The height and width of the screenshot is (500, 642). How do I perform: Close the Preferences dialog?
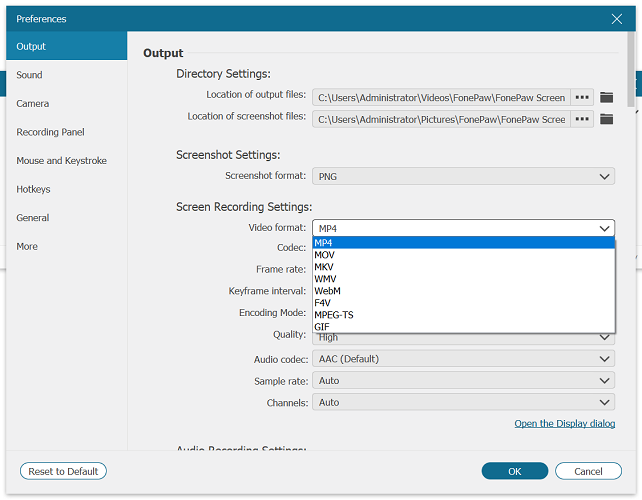click(617, 19)
